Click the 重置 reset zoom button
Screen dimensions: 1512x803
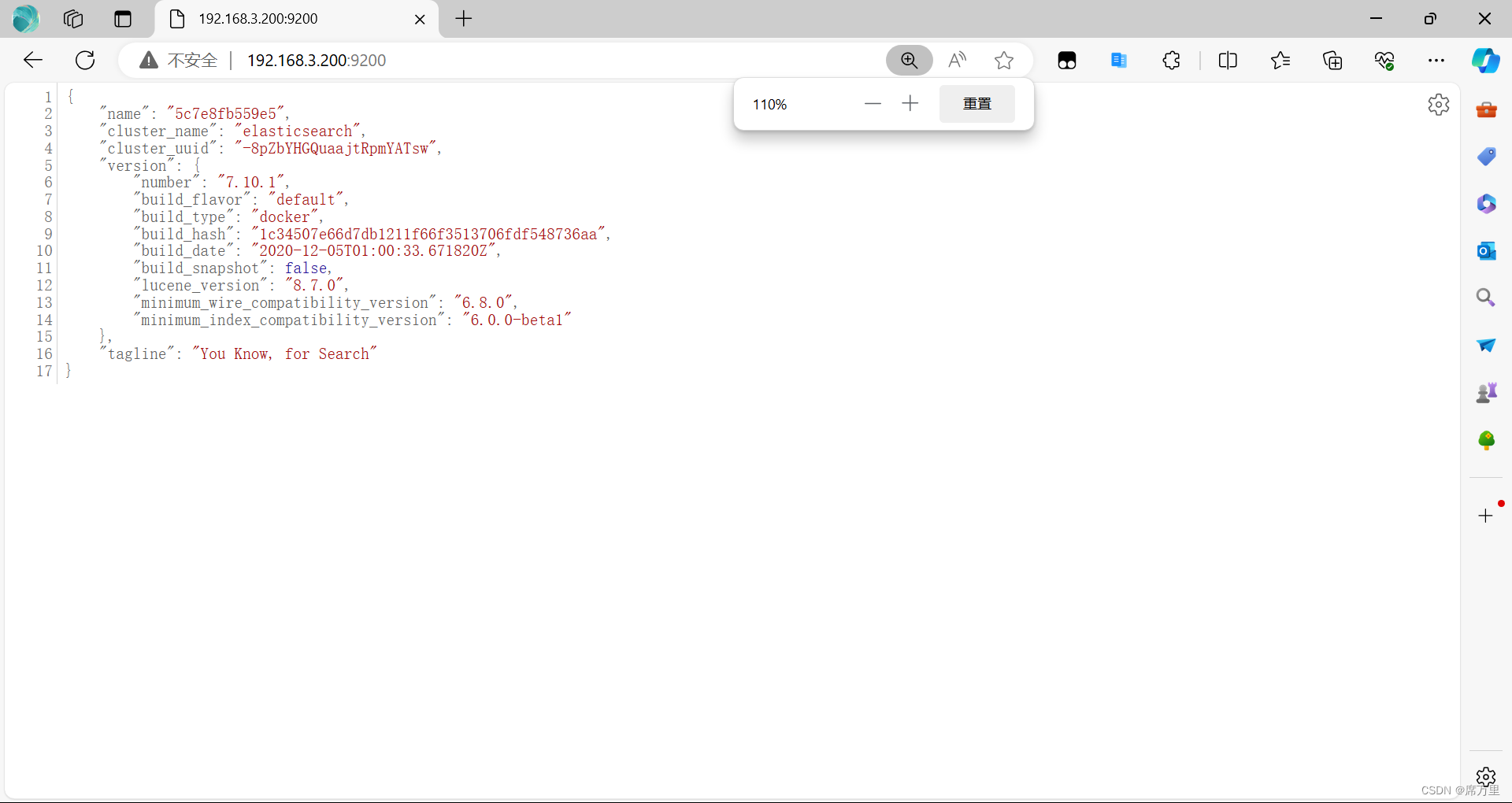977,104
